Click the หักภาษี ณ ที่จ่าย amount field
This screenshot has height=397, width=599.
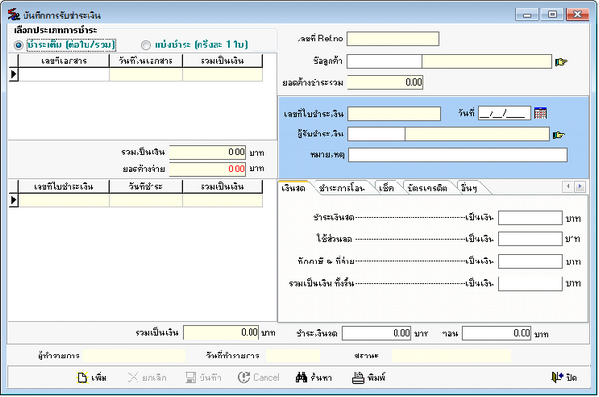[x=530, y=261]
